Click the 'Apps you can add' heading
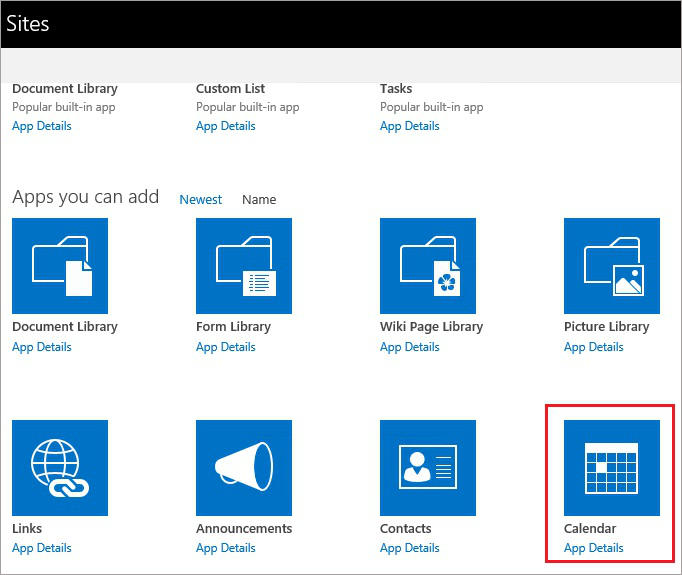Image resolution: width=682 pixels, height=575 pixels. 86,197
